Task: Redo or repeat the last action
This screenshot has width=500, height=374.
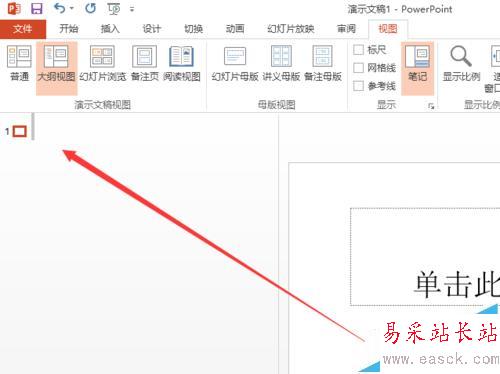Action: 90,8
